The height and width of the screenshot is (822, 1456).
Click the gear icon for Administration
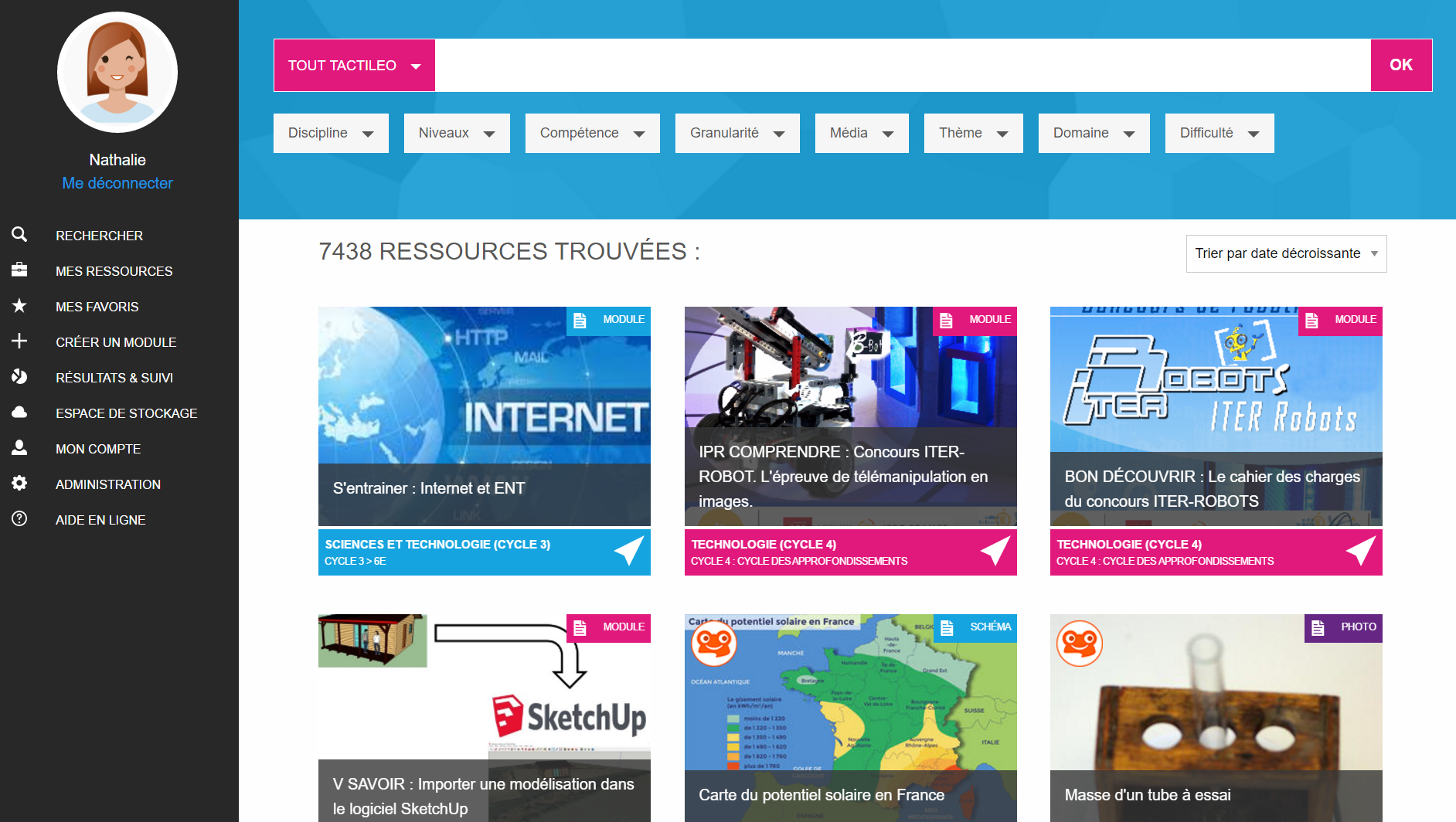[x=19, y=484]
